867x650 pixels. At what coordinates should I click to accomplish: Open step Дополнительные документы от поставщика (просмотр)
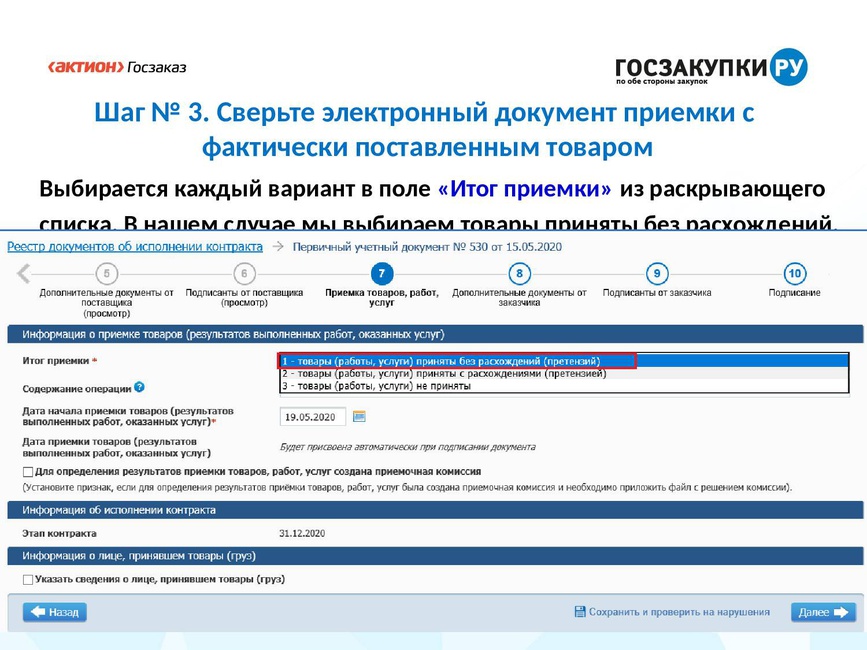tap(106, 303)
